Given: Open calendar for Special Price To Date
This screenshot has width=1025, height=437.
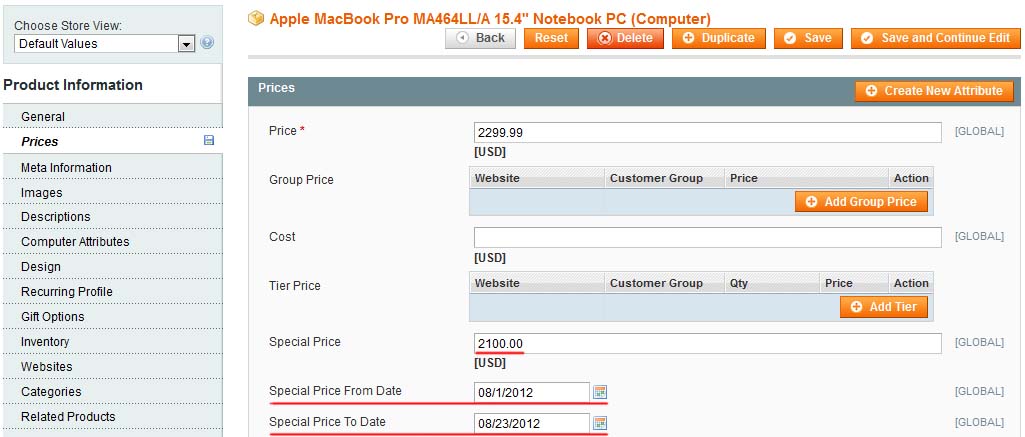Looking at the screenshot, I should [600, 423].
